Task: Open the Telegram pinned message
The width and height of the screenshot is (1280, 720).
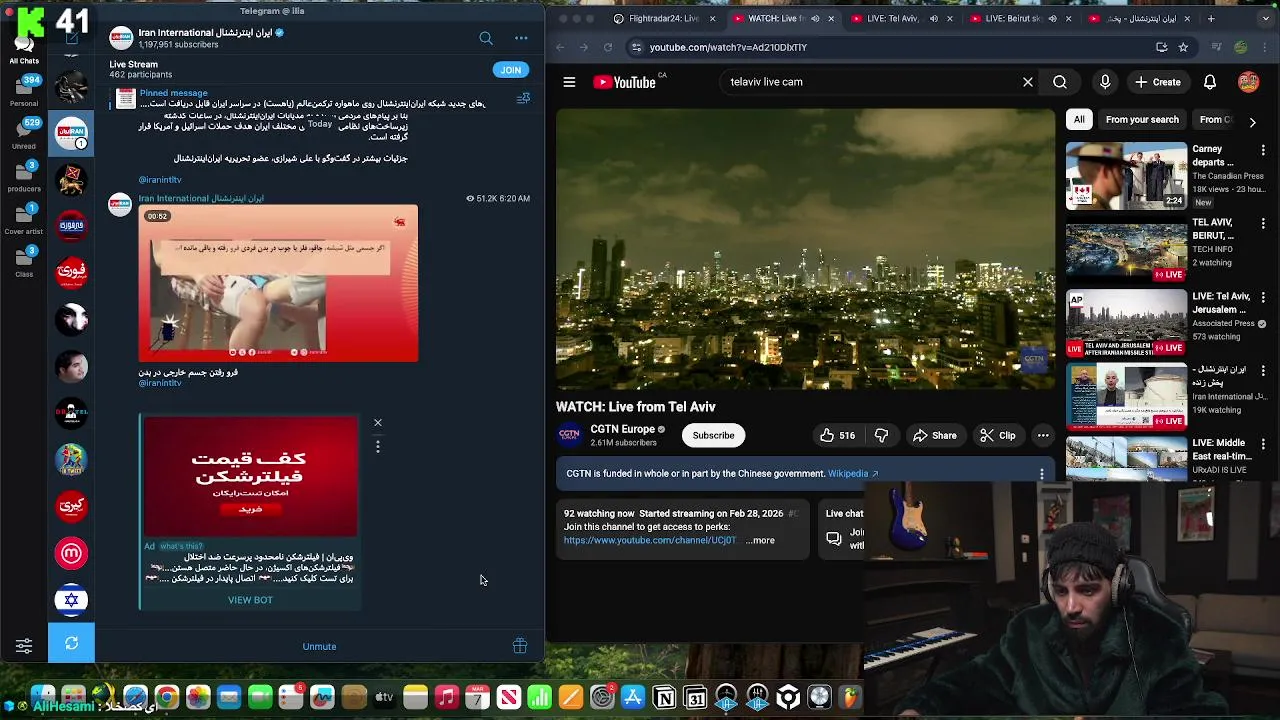Action: [x=310, y=98]
